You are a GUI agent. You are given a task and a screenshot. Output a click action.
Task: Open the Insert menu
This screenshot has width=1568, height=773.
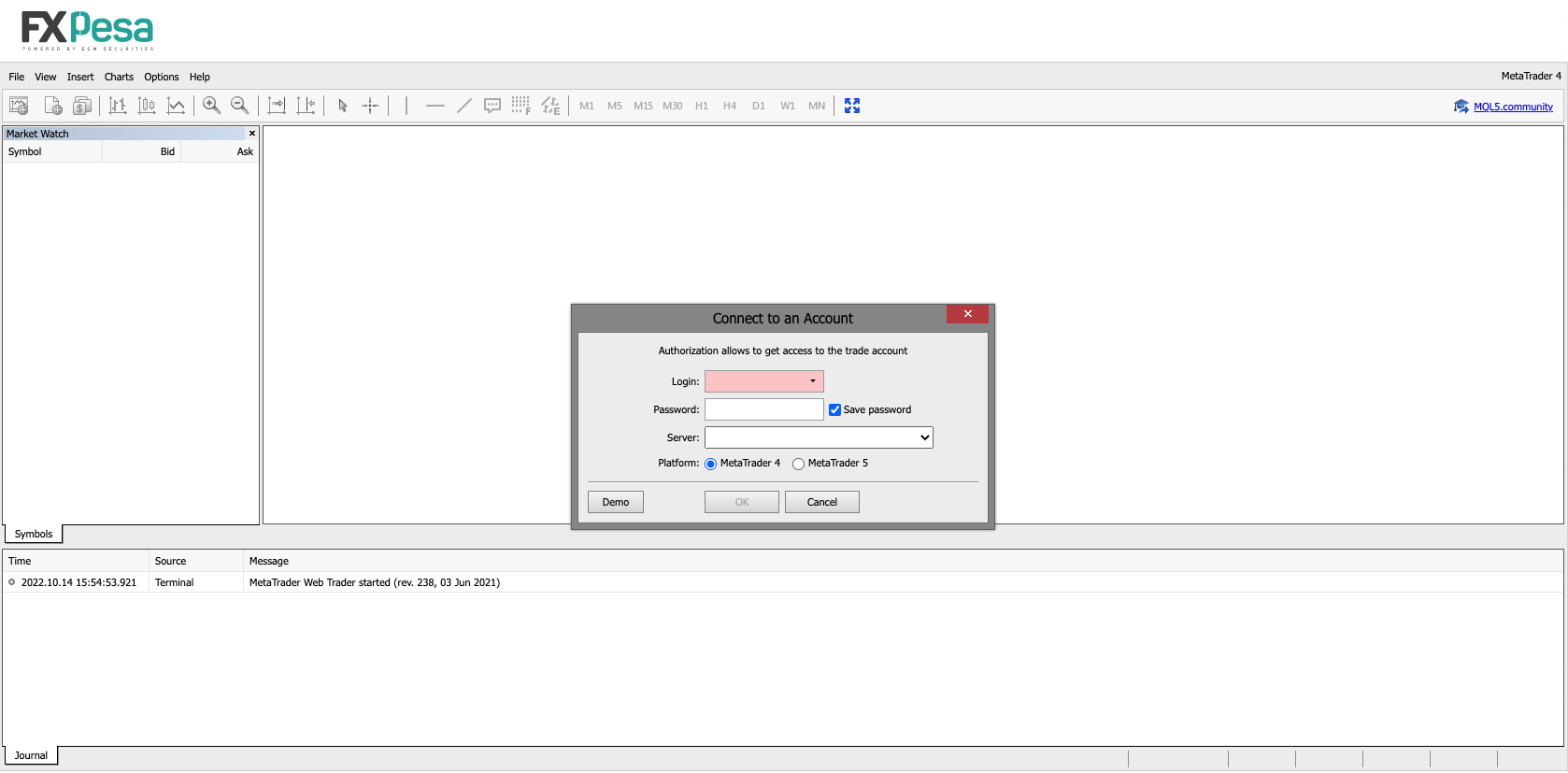click(80, 77)
